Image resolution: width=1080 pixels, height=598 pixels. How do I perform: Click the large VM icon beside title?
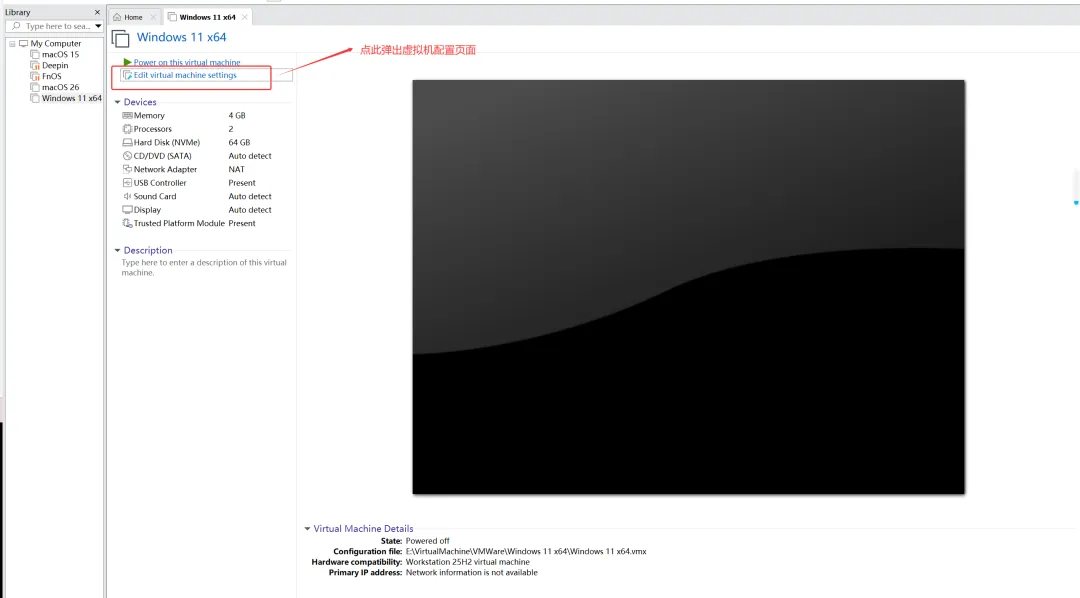121,39
